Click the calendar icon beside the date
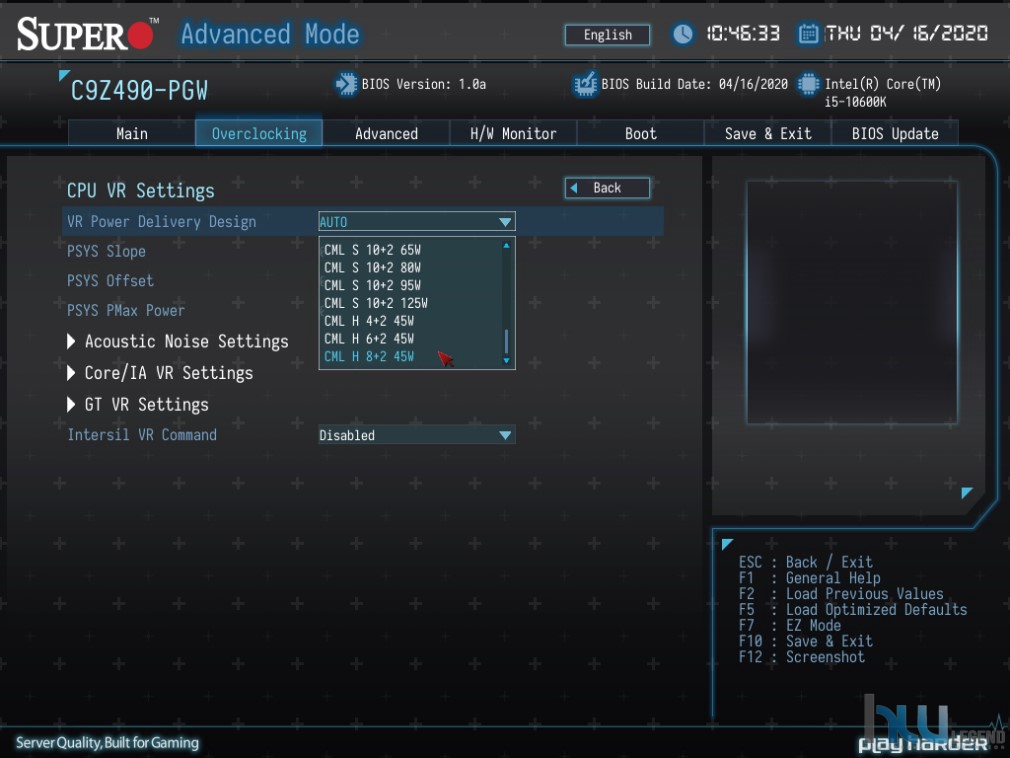1010x758 pixels. 808,33
